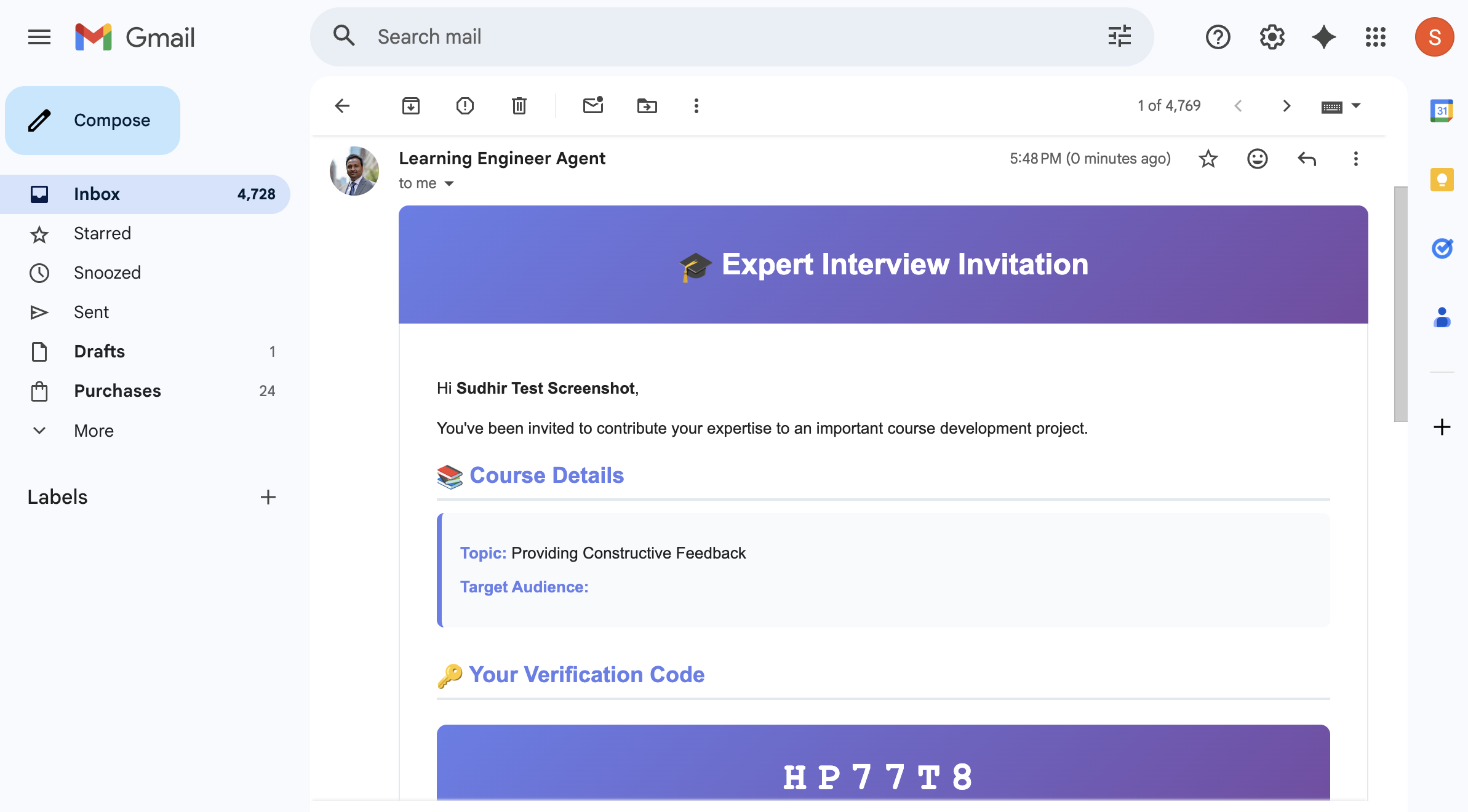Delete the open email

coord(519,106)
